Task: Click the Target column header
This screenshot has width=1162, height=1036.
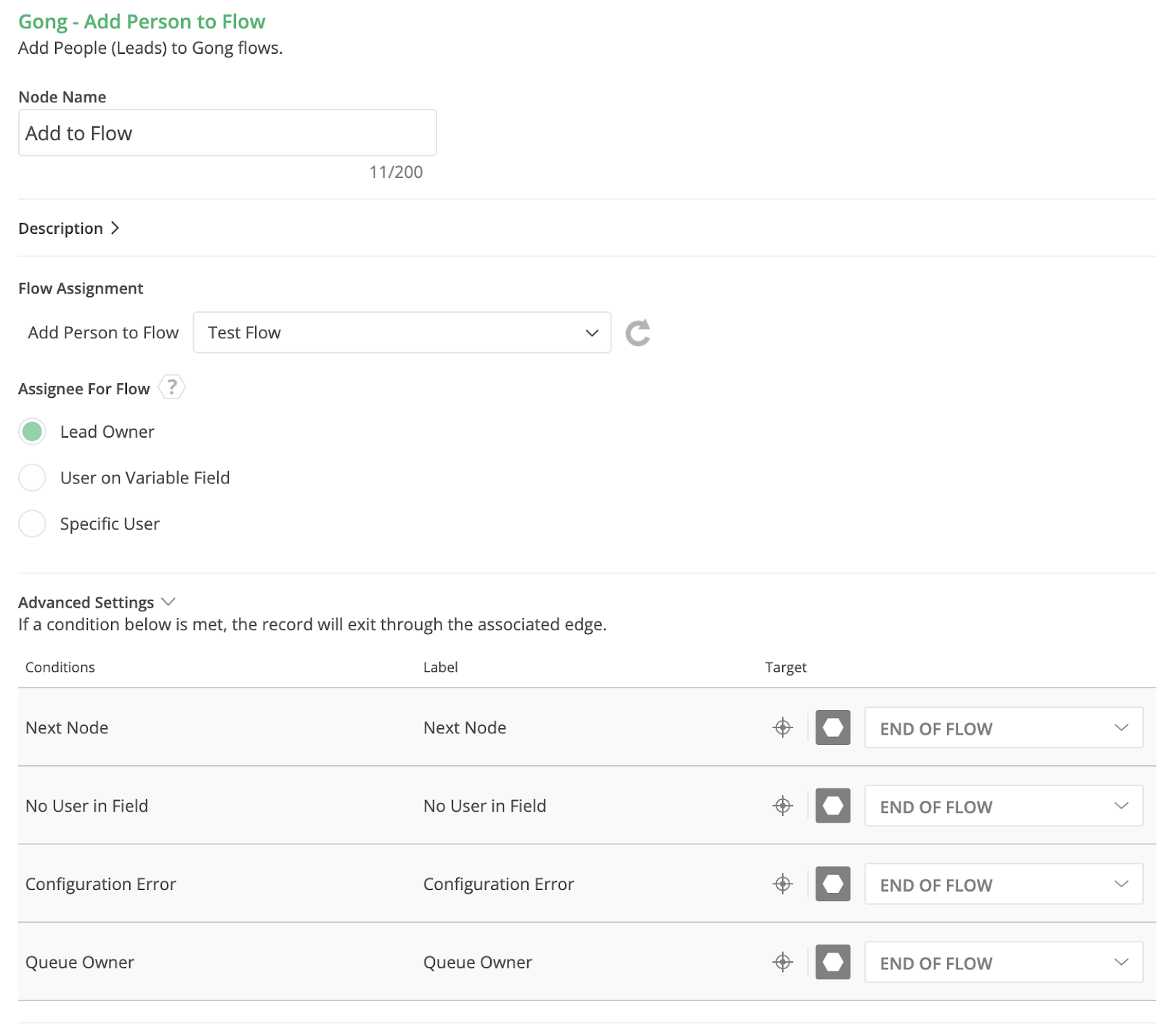Action: tap(786, 667)
